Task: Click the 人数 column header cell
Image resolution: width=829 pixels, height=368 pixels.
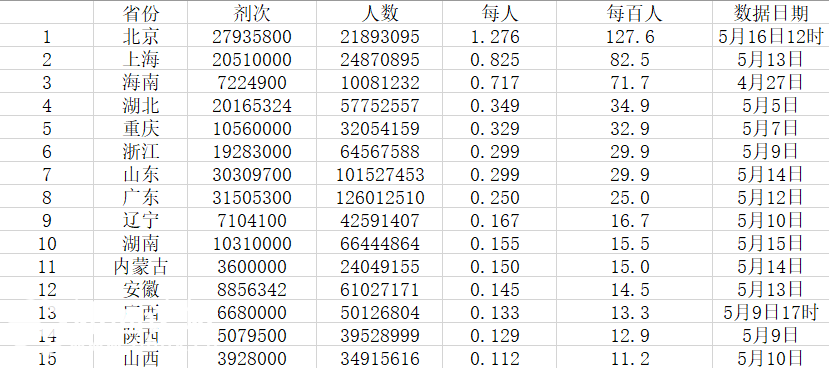Action: (380, 12)
